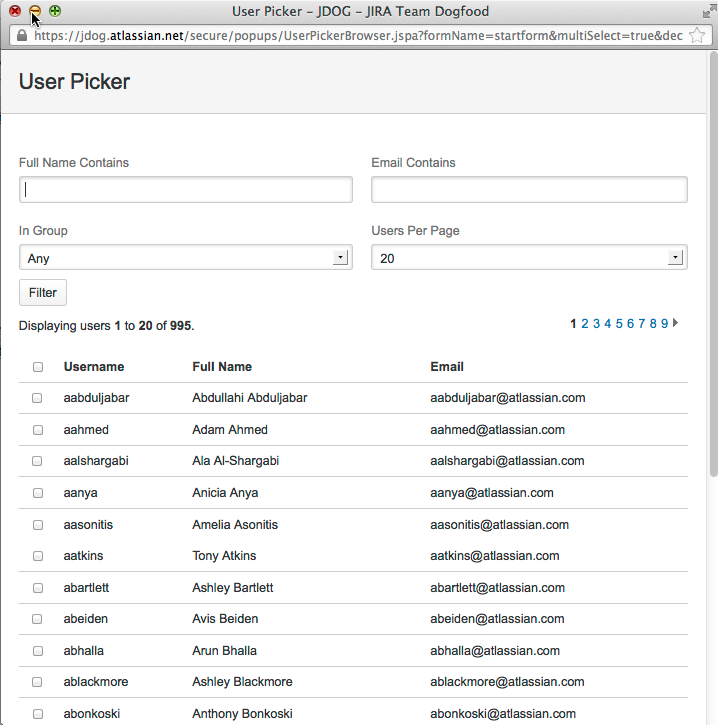Tick the checkbox for abhalla row
The height and width of the screenshot is (725, 718).
point(38,651)
